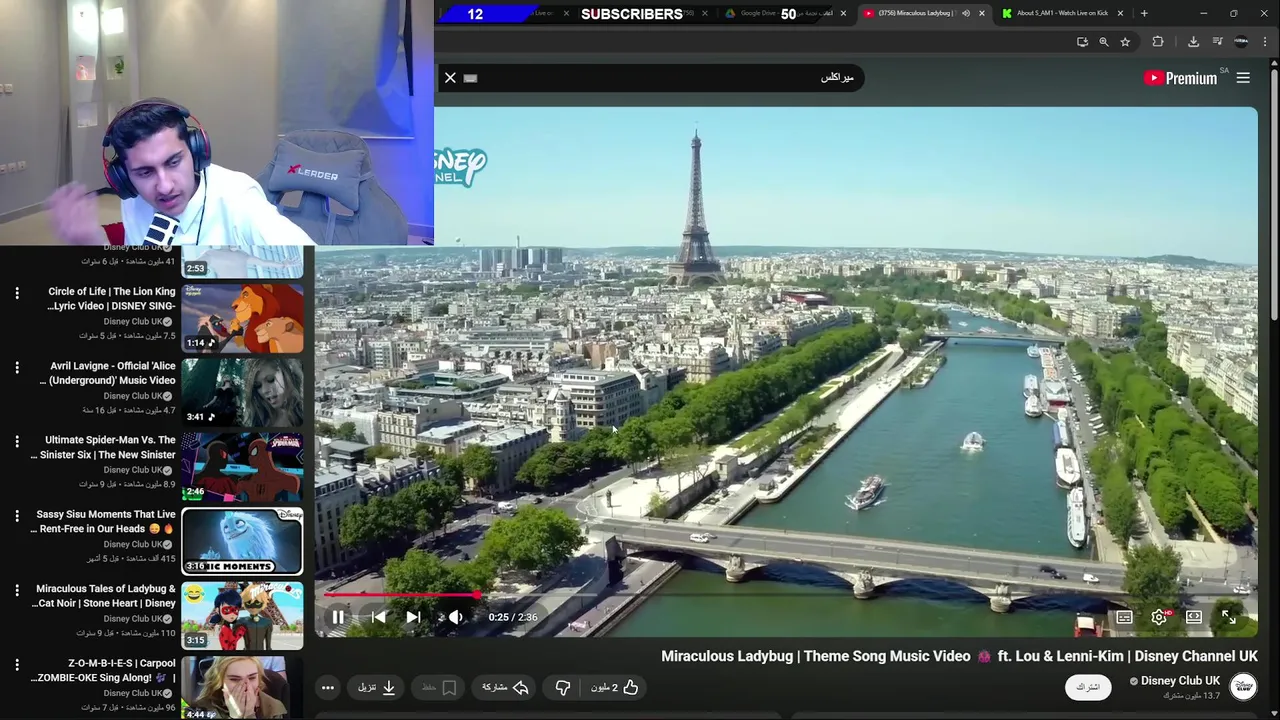Click Avril Lavigne thumbnail showing 3:41
Viewport: 1280px width, 720px height.
coord(242,392)
